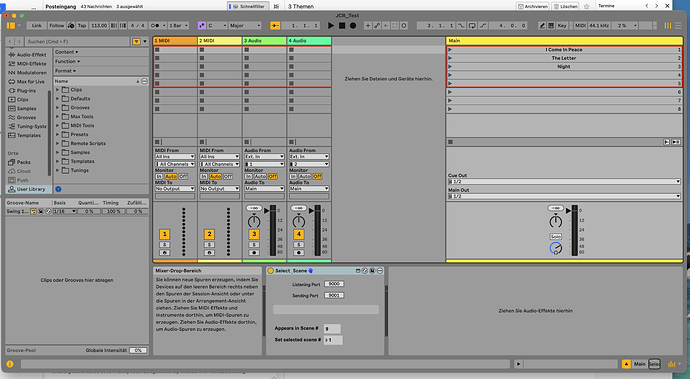Click the Arrangement Record circle button

[353, 26]
